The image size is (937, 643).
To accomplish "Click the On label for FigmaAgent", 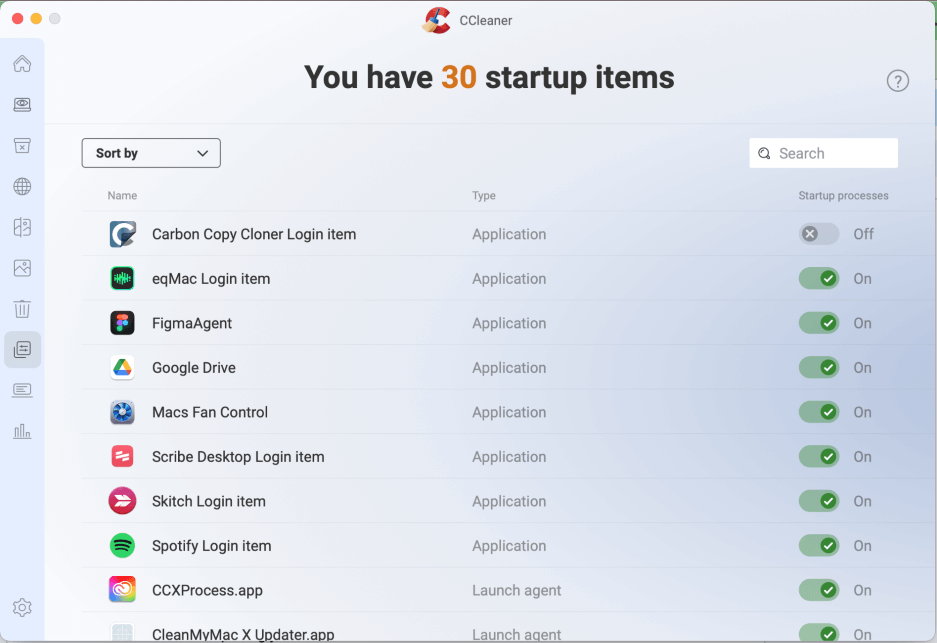I will 862,323.
